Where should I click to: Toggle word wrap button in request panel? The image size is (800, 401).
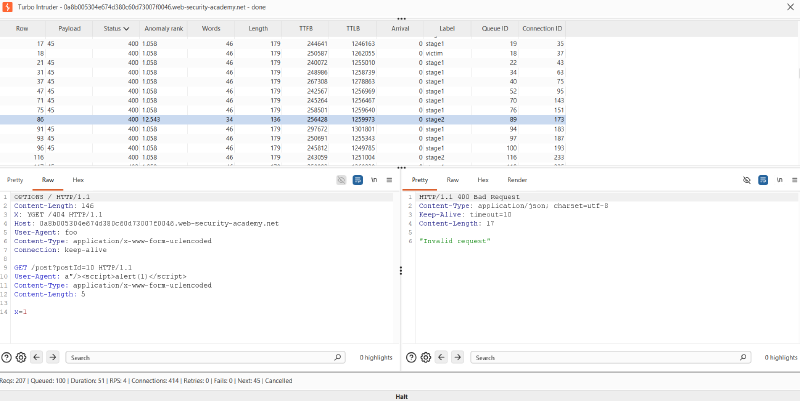pos(358,180)
